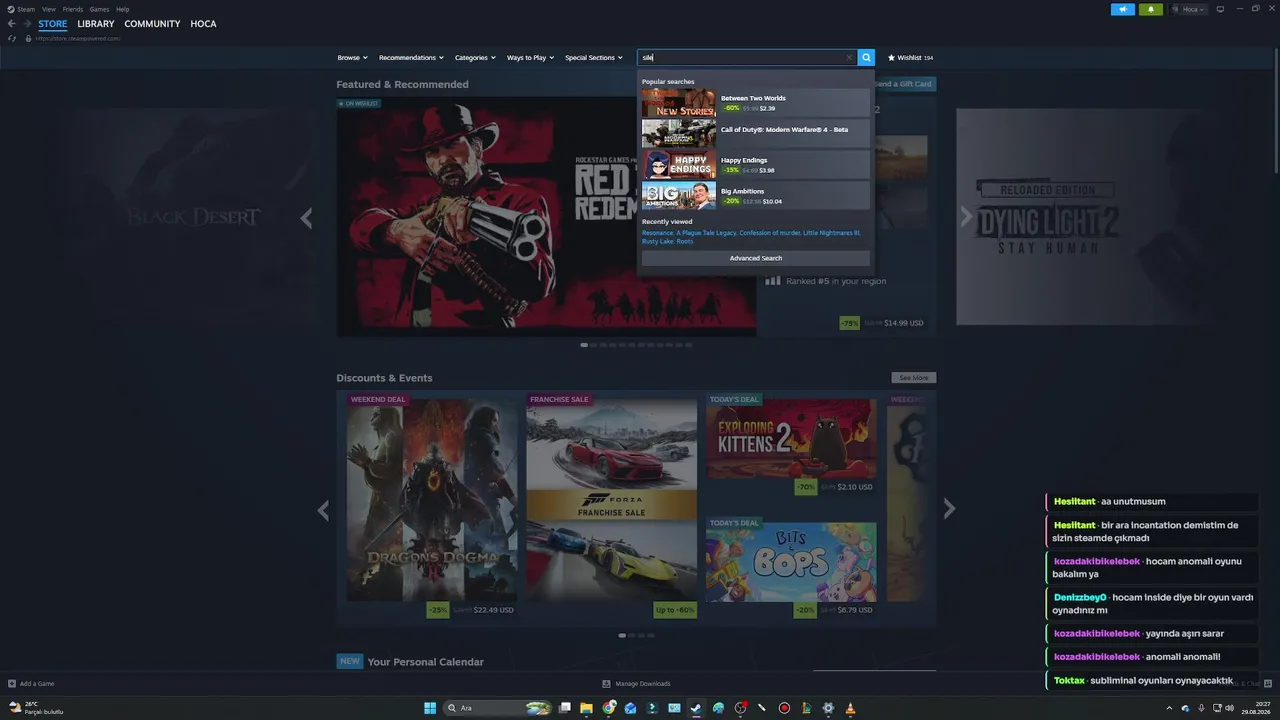The width and height of the screenshot is (1280, 720).
Task: Show hidden system tray icons
Action: coord(1169,708)
